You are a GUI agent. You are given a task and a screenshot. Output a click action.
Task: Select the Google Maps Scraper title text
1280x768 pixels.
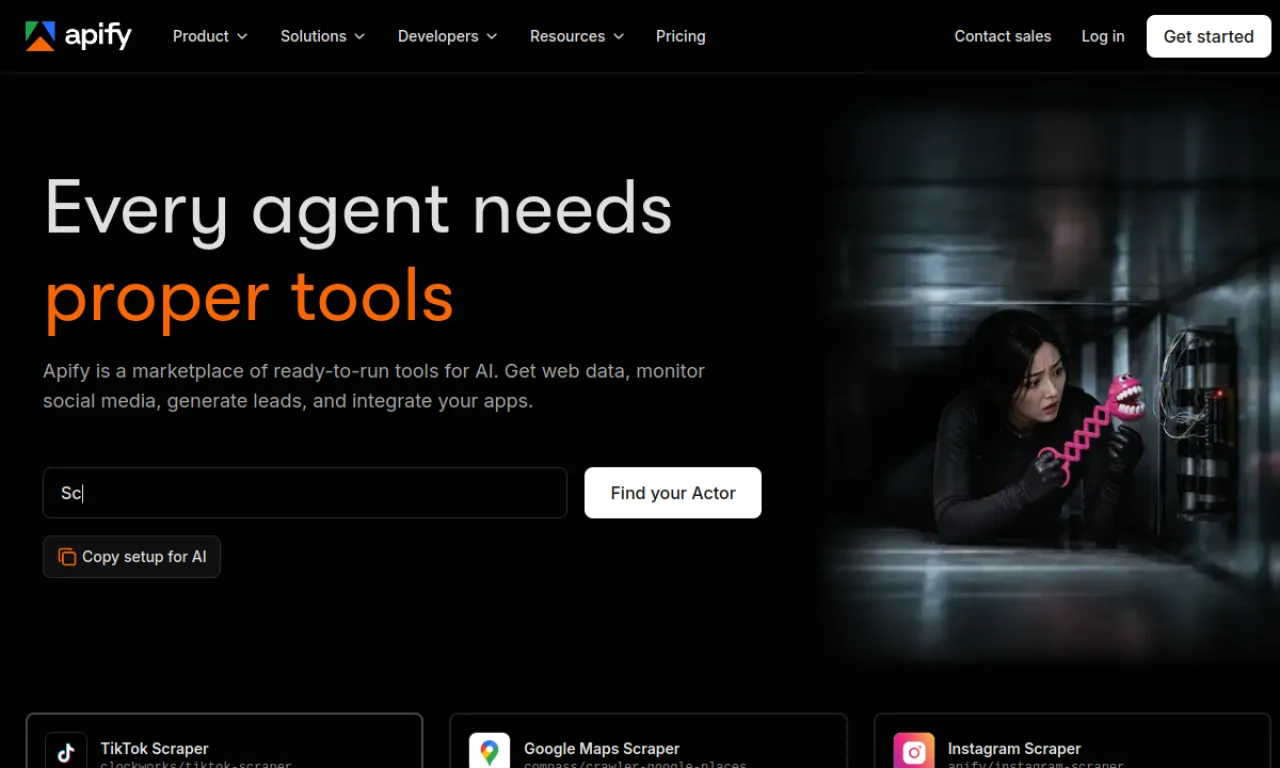[x=602, y=748]
